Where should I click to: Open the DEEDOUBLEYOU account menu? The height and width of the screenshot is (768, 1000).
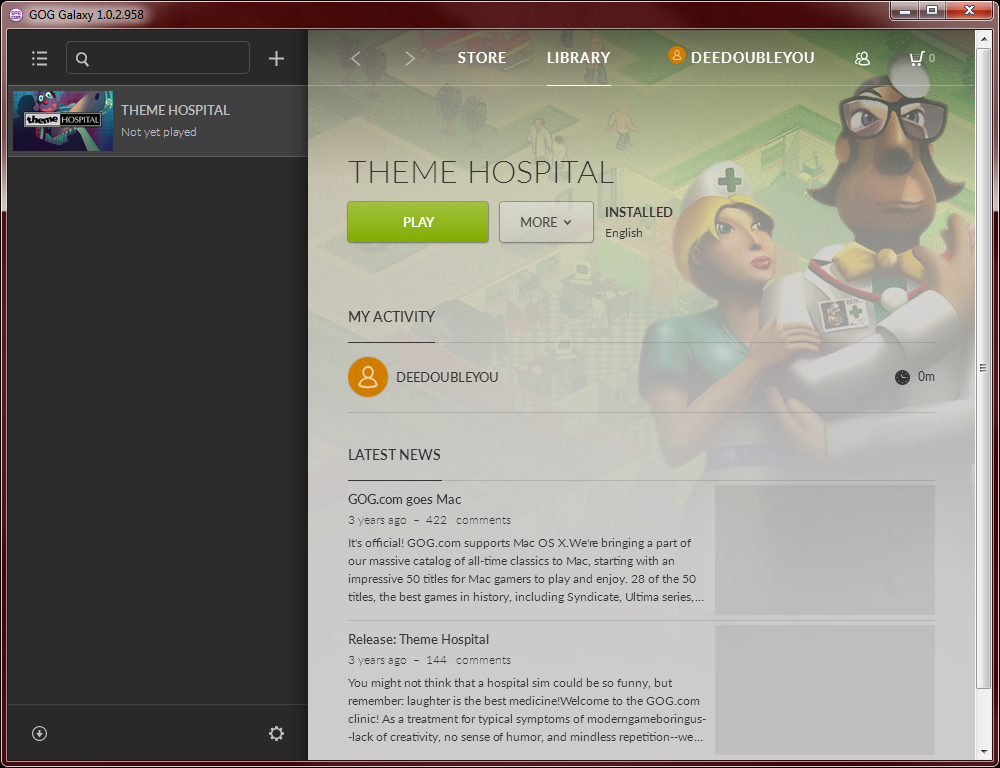[x=741, y=57]
